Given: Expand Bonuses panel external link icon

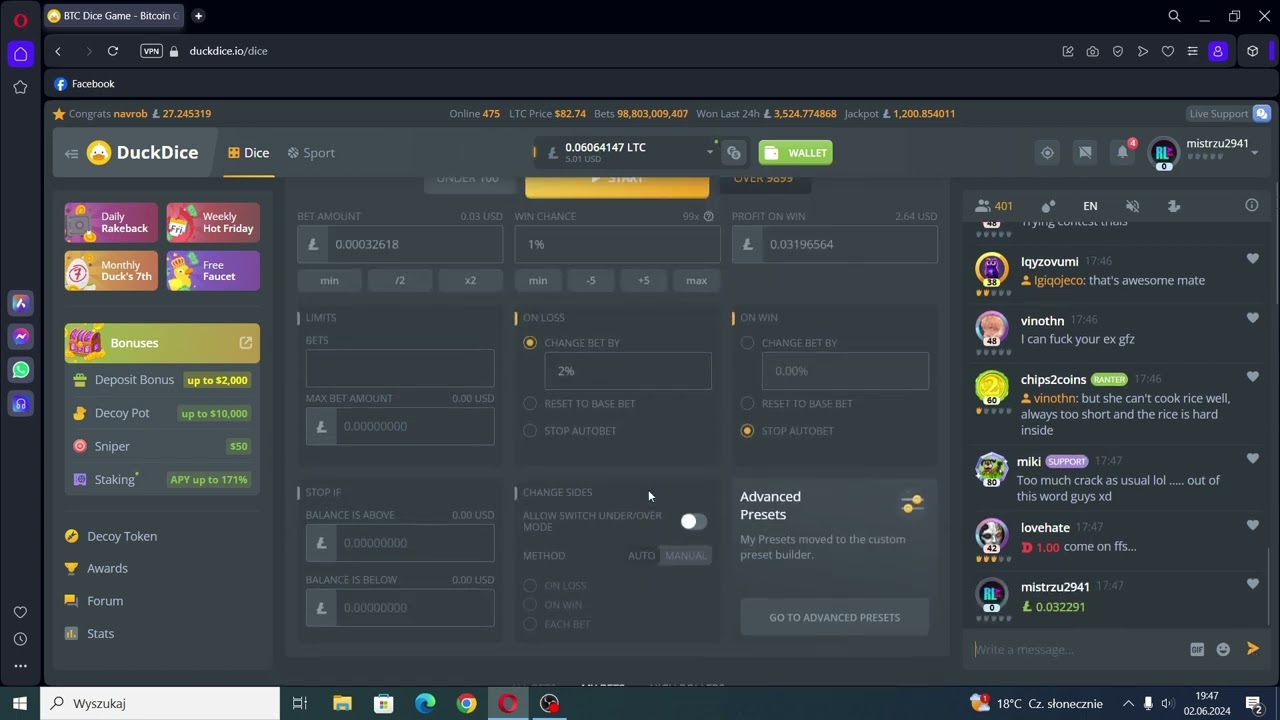Looking at the screenshot, I should pos(246,343).
